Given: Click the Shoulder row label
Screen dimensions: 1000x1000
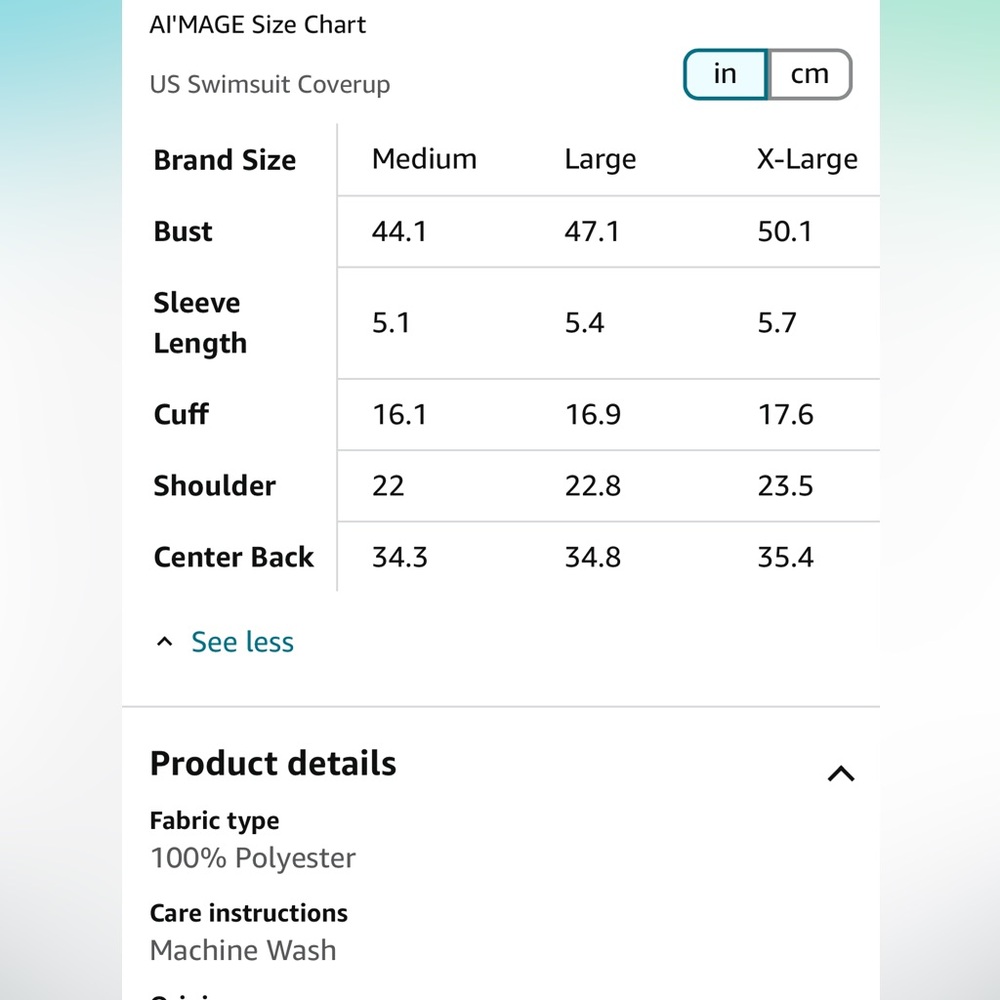Looking at the screenshot, I should [x=215, y=485].
